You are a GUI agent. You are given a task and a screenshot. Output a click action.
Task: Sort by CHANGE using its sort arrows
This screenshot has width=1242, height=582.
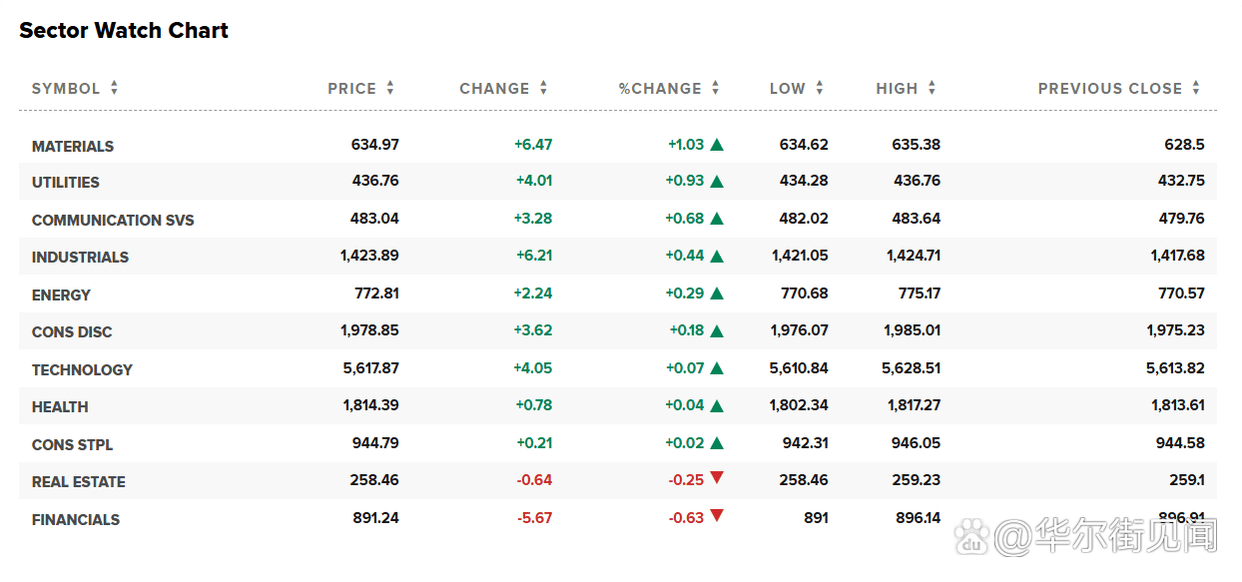coord(543,88)
